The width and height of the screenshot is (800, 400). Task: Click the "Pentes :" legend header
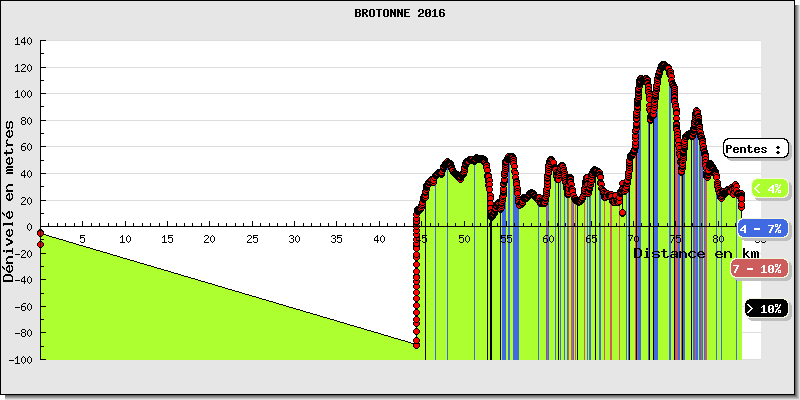point(754,149)
